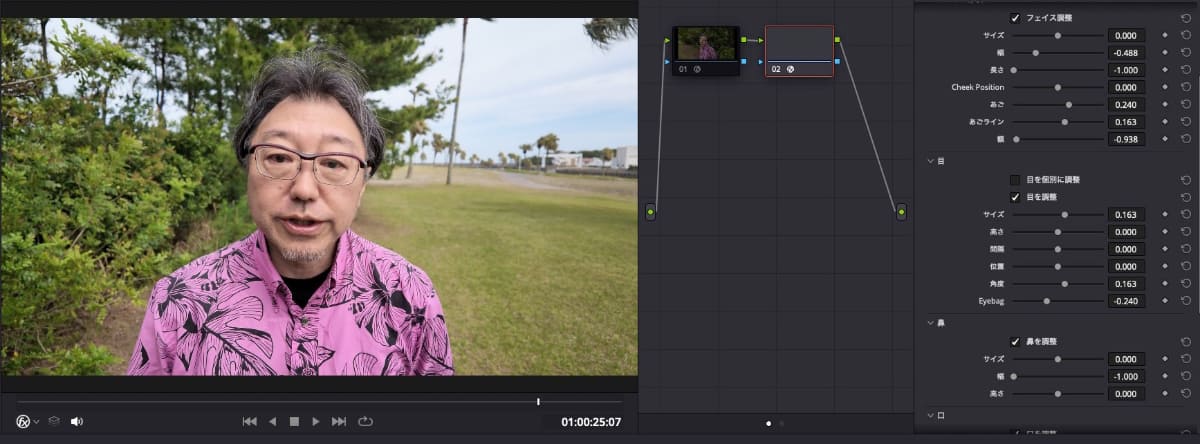Click the source input node on left
The image size is (1200, 444).
coord(651,212)
